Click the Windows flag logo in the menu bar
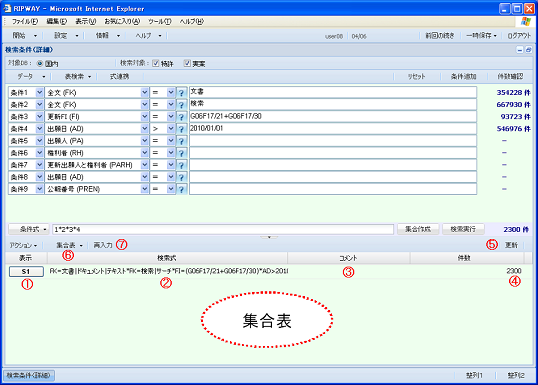The width and height of the screenshot is (538, 385). 526,22
